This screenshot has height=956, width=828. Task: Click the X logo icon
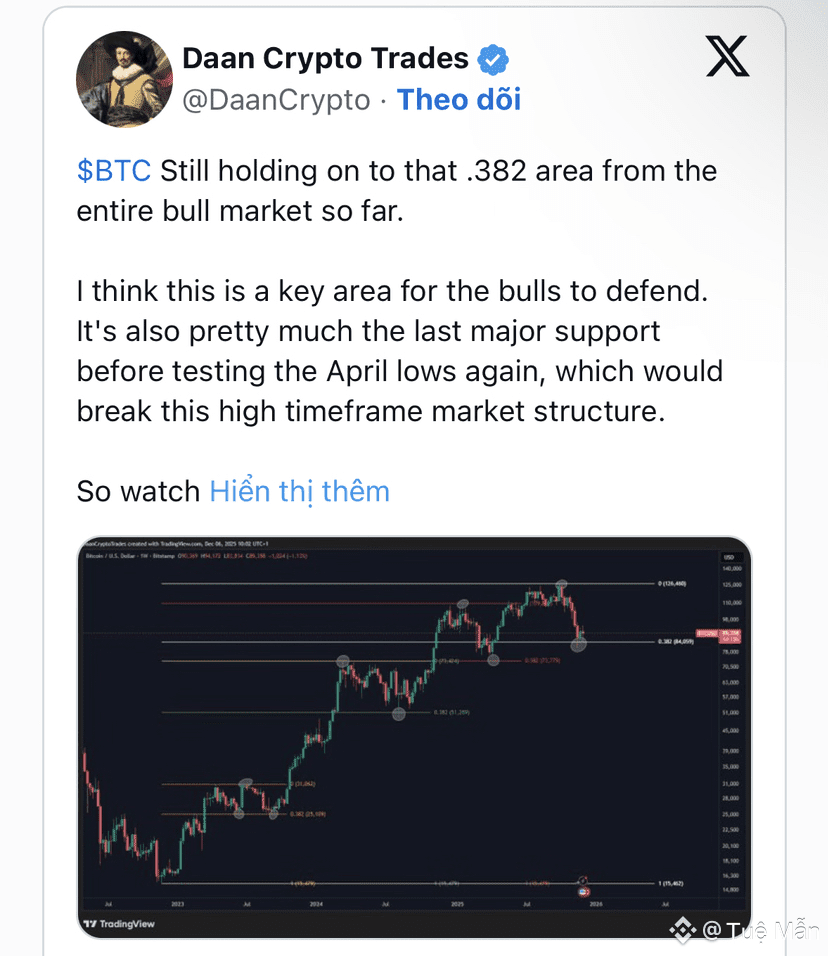point(727,56)
